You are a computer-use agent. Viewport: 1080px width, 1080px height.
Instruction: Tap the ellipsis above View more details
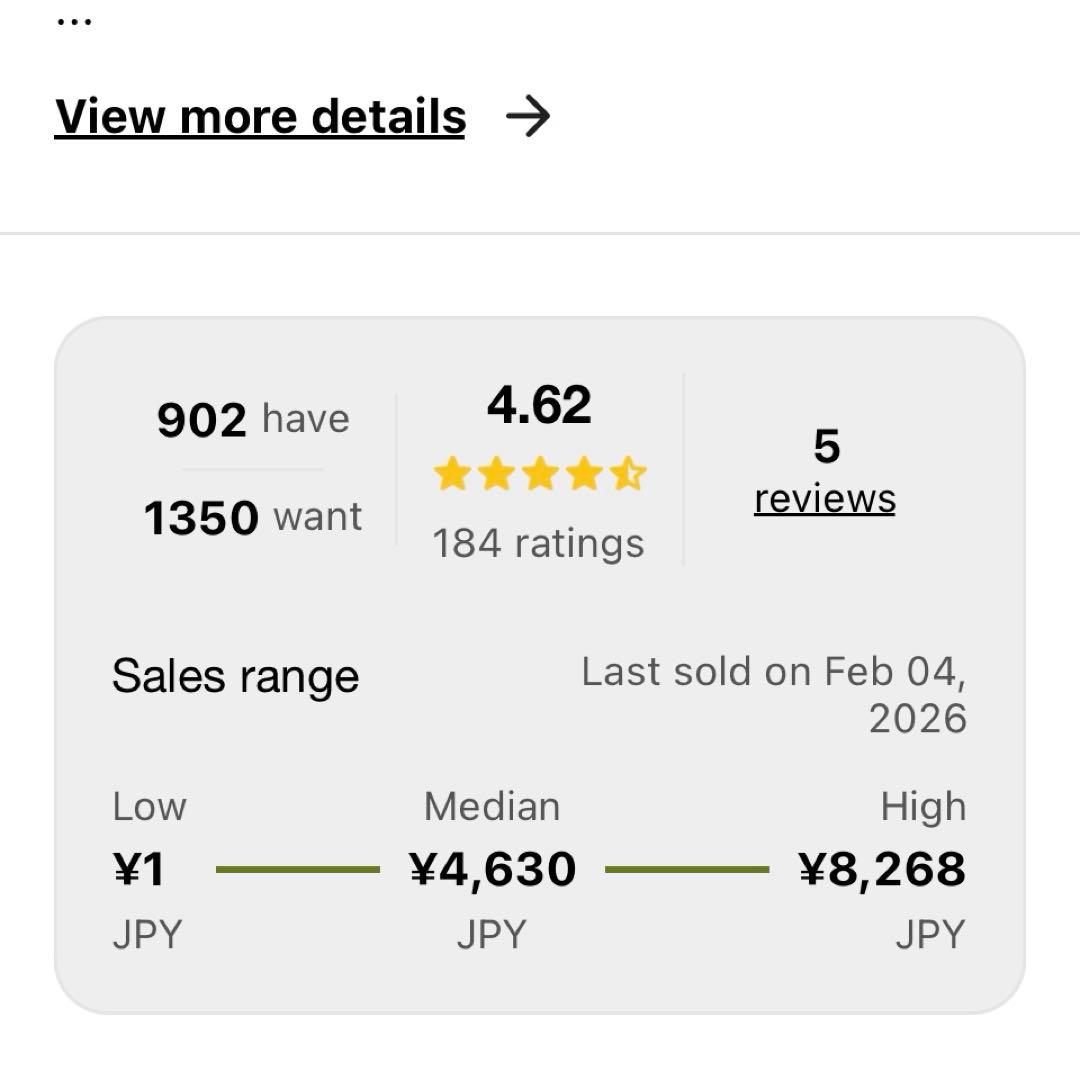coord(73,22)
